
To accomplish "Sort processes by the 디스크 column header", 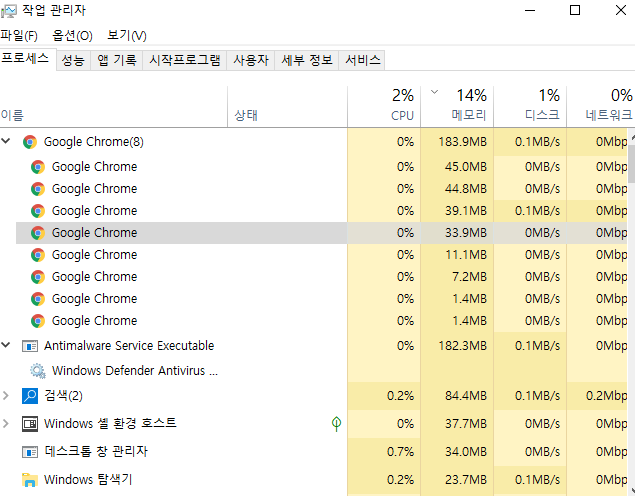I will coord(542,105).
